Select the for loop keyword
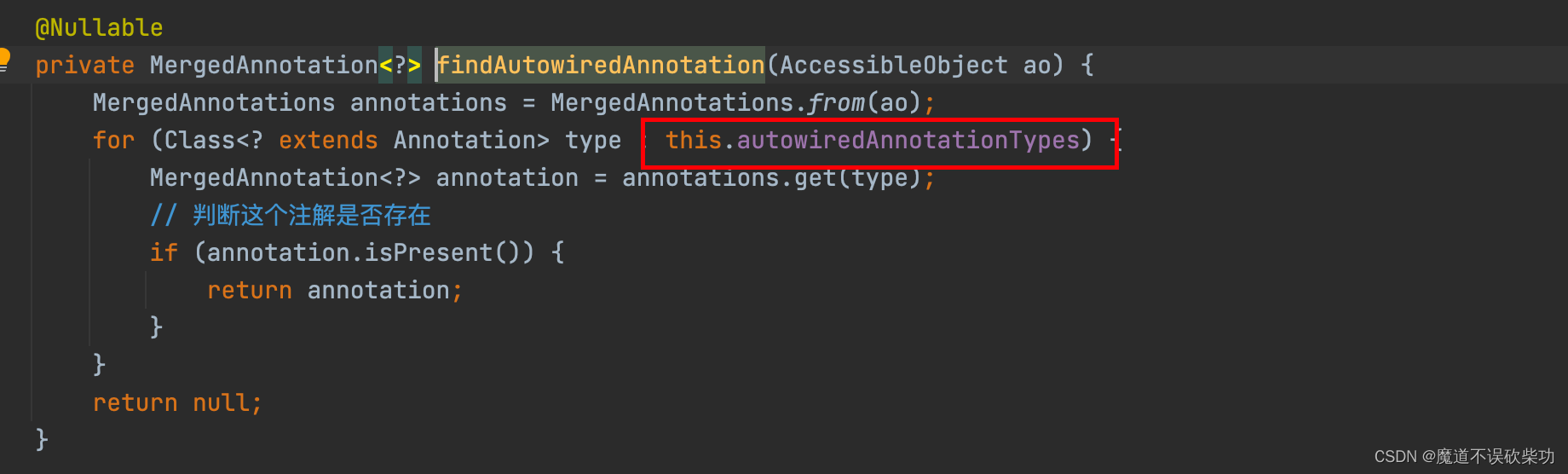 pos(113,141)
